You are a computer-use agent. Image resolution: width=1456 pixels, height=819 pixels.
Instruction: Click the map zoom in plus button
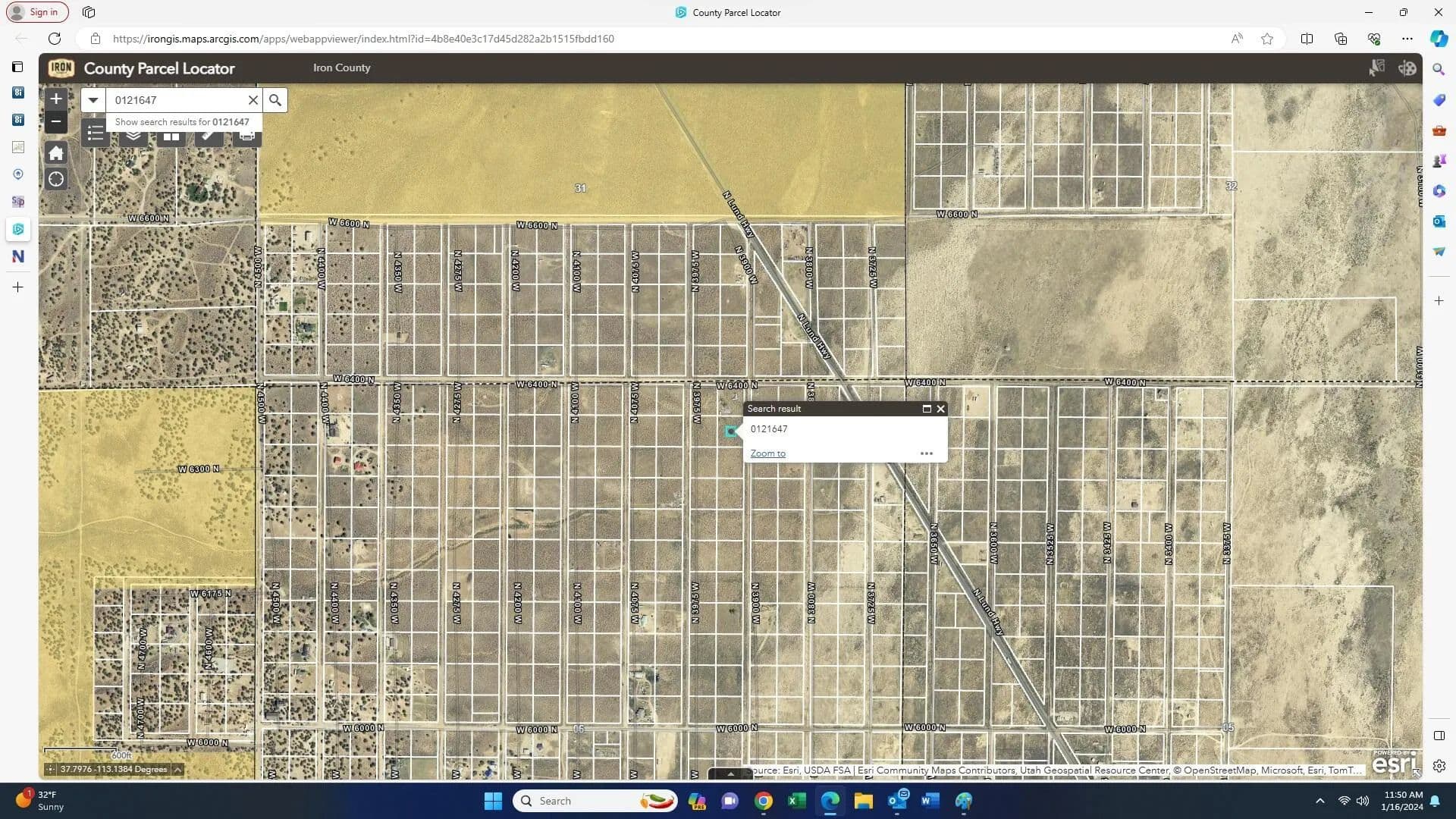coord(55,99)
